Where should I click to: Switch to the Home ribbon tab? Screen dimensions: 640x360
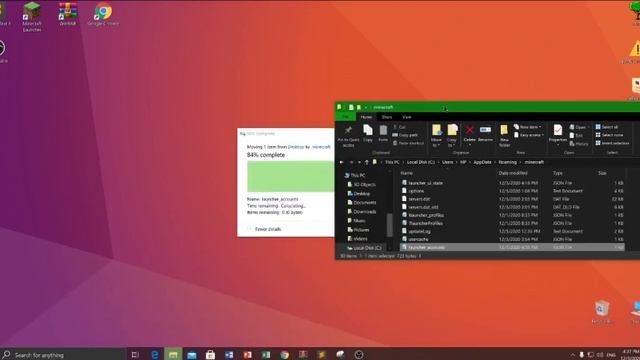[x=366, y=117]
